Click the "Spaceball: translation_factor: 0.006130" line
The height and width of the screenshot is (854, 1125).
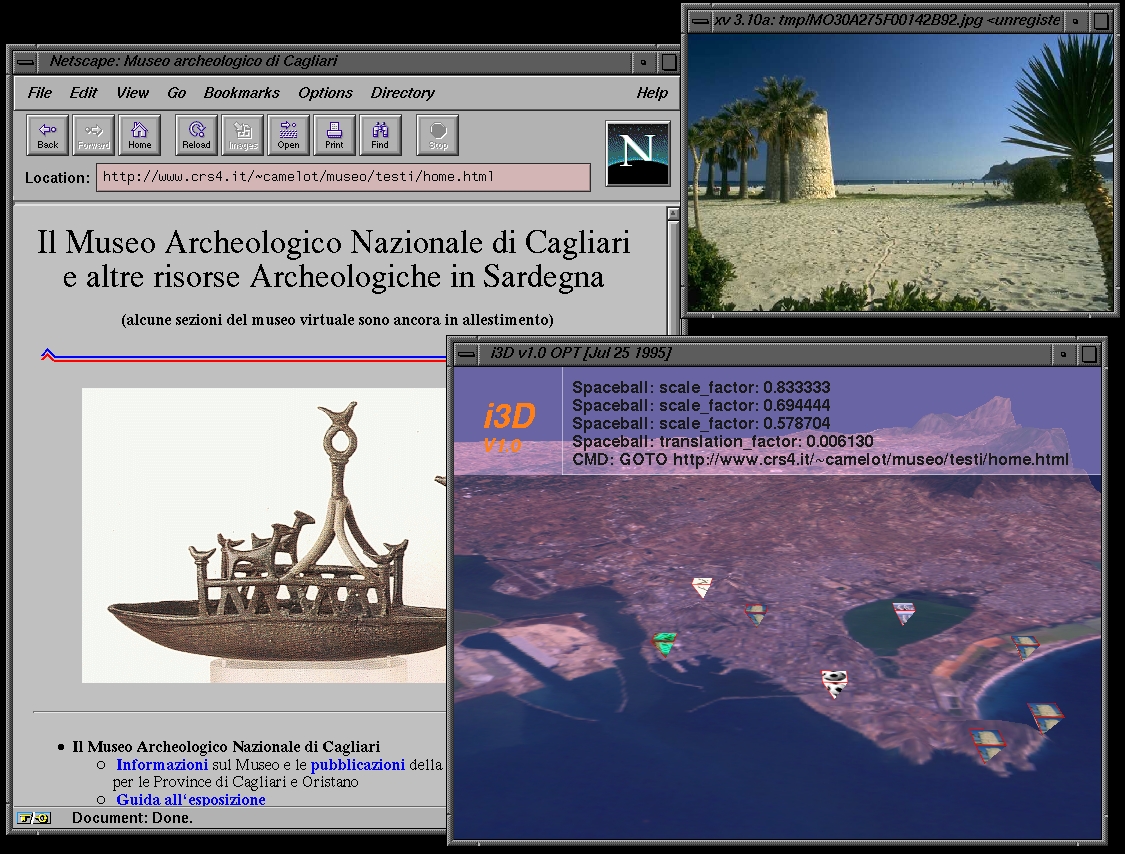722,442
